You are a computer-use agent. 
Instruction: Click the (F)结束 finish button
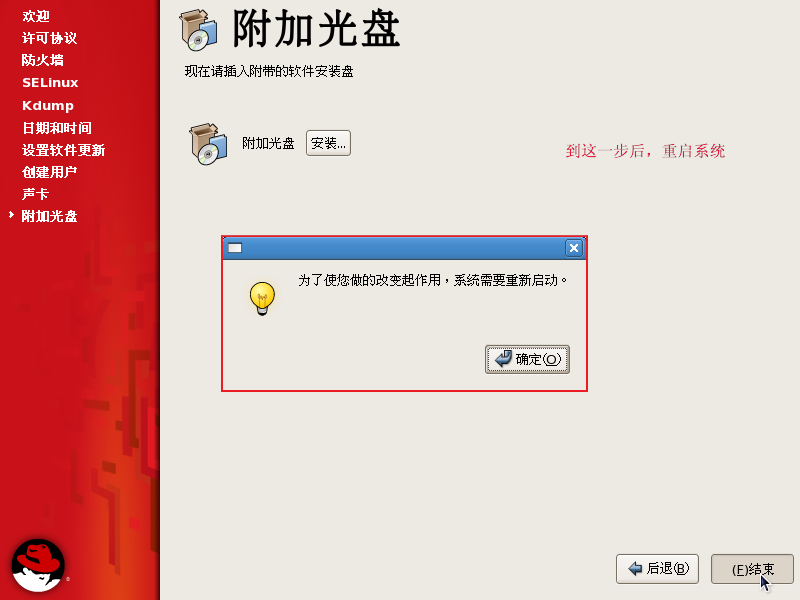(x=752, y=568)
